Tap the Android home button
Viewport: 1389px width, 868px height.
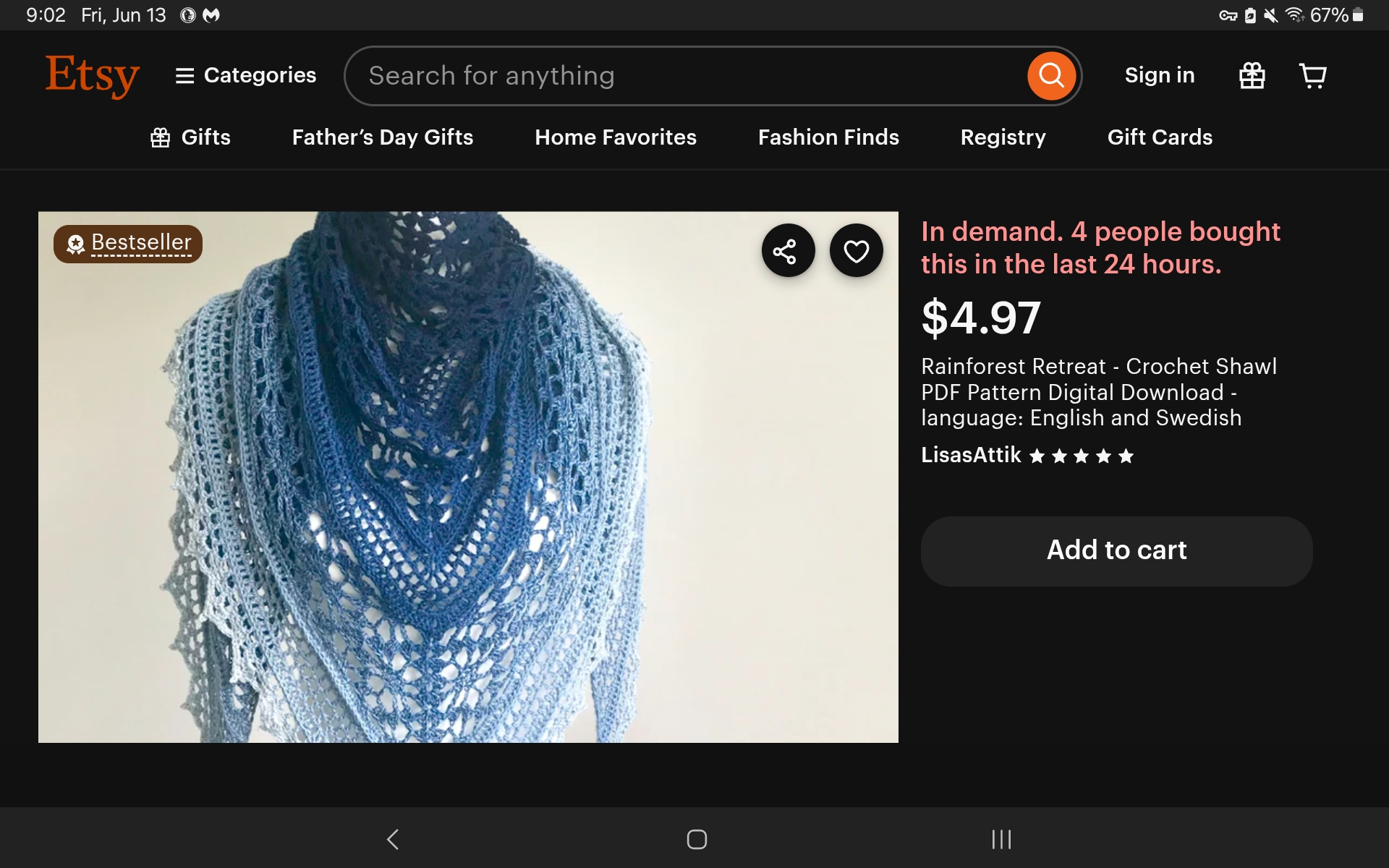pos(697,839)
